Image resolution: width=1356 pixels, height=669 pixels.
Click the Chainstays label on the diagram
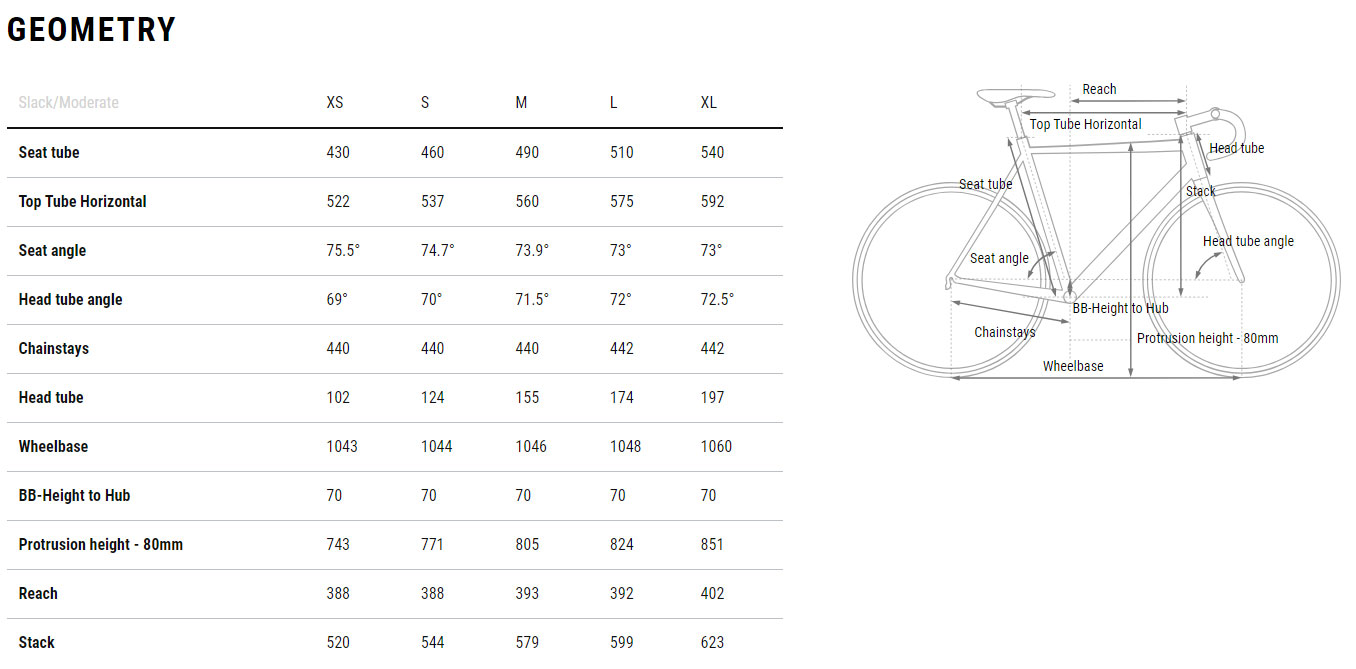point(1005,332)
